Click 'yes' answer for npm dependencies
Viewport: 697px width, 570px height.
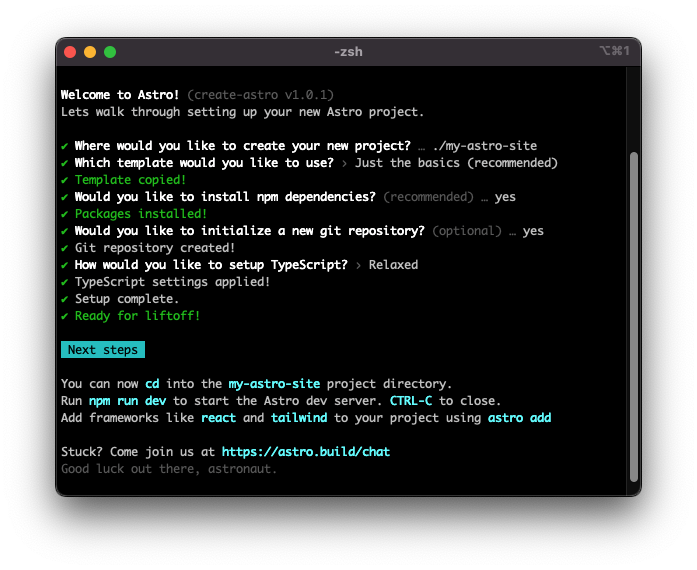[x=505, y=197]
